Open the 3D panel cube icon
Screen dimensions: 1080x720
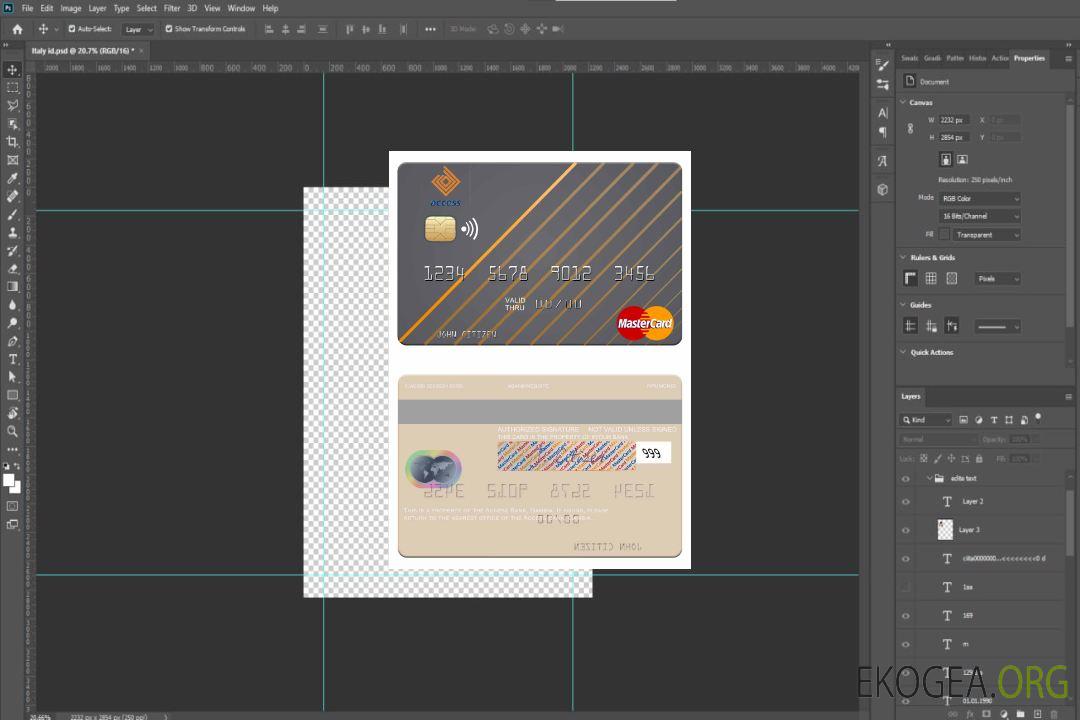(x=883, y=189)
